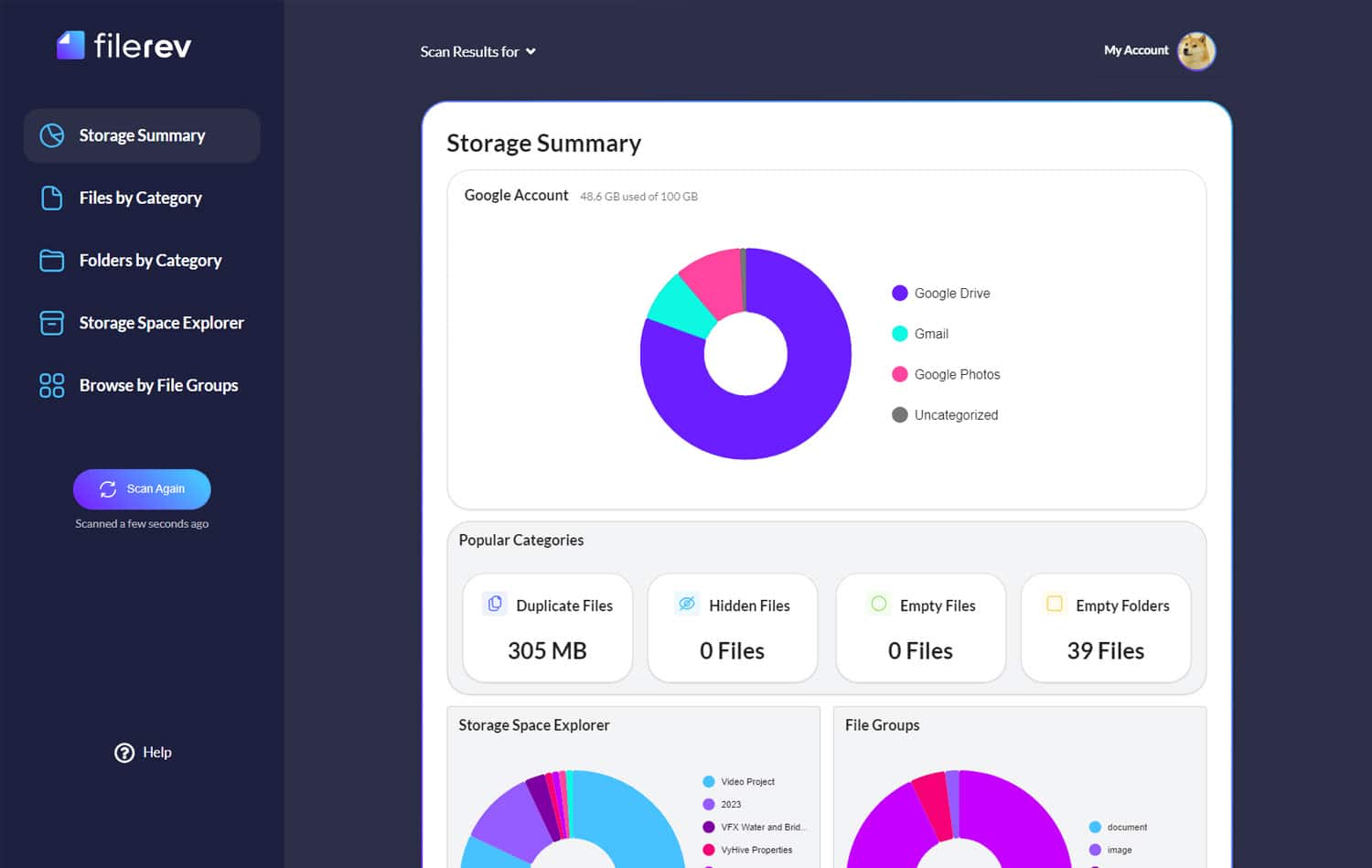Click the Hidden Files icon
This screenshot has width=1372, height=868.
686,604
